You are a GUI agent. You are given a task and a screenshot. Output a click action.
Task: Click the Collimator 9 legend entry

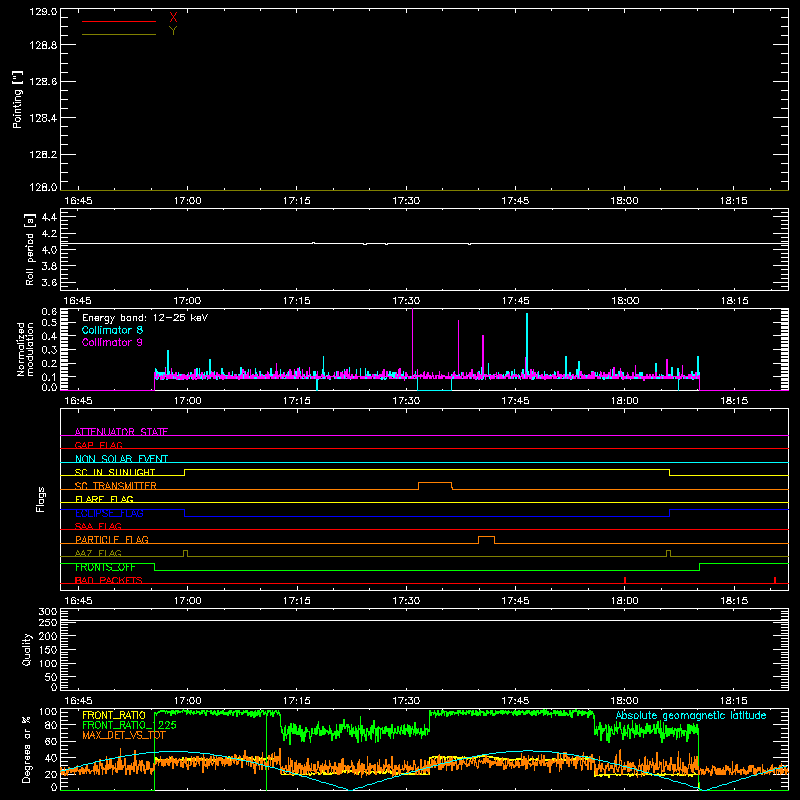click(x=112, y=342)
